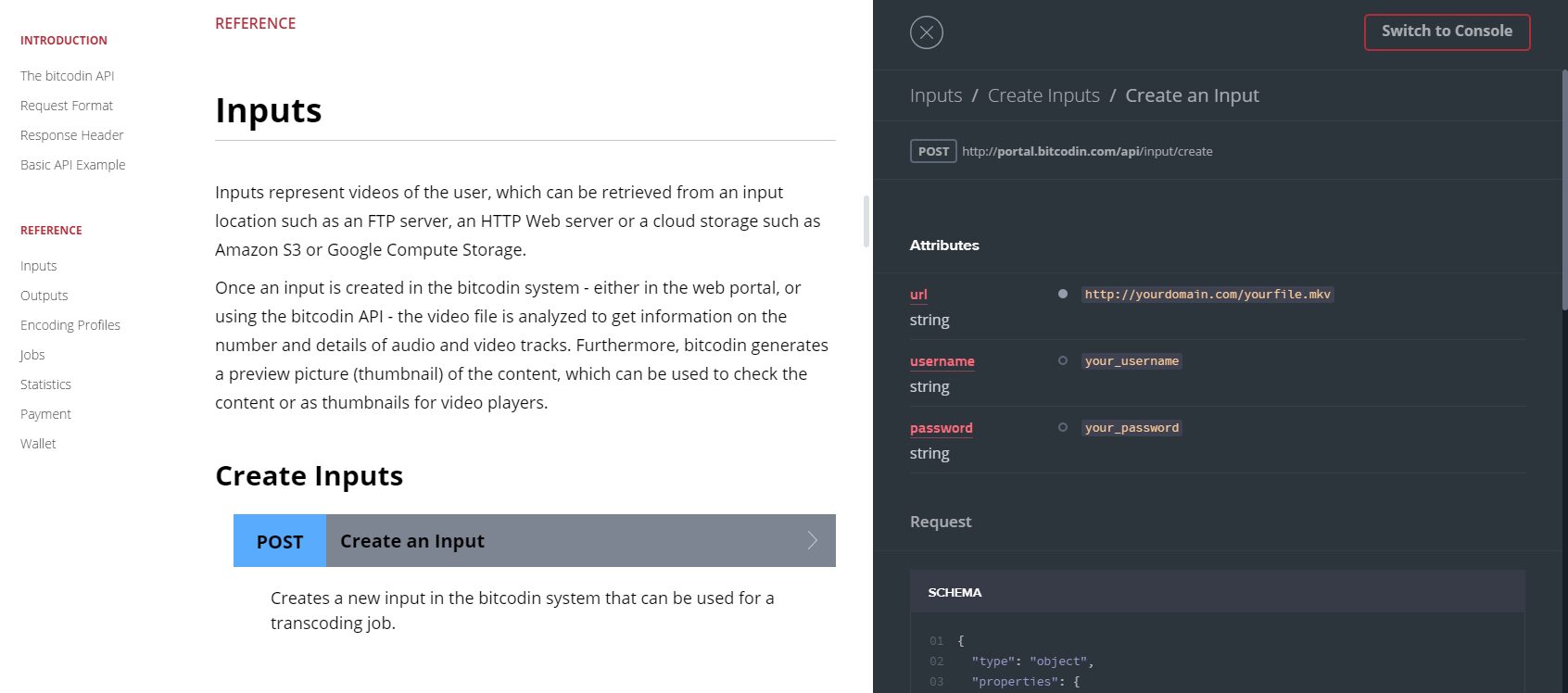
Task: Select Outputs in the Reference sidebar
Action: pyautogui.click(x=44, y=296)
